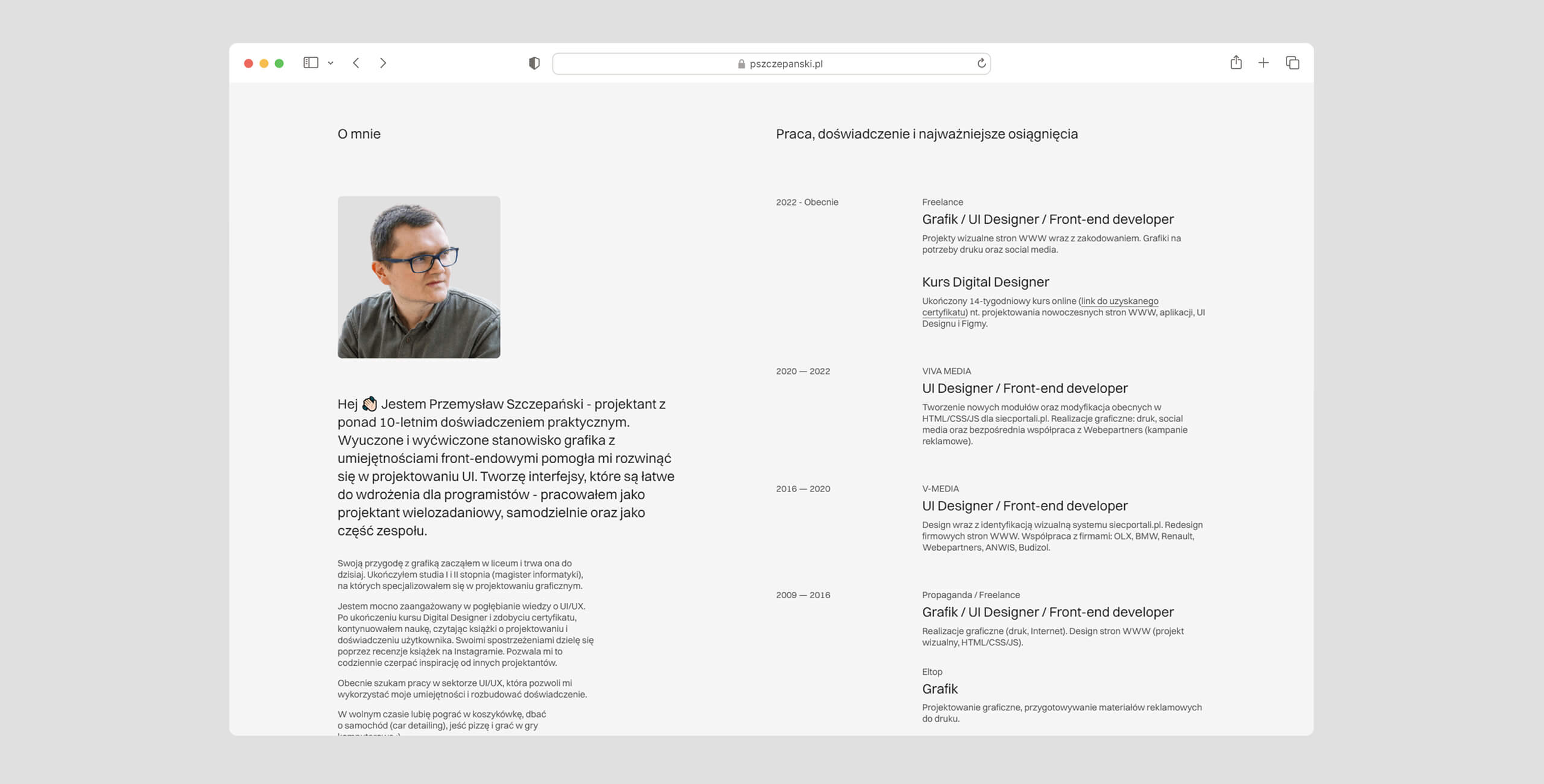Open a new tab with plus icon
Image resolution: width=1544 pixels, height=784 pixels.
point(1264,63)
